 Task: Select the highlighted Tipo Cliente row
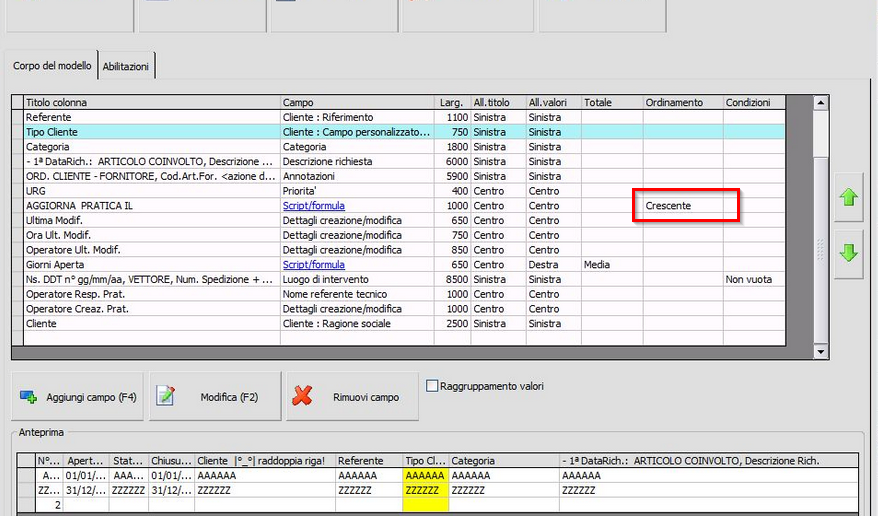click(x=150, y=132)
